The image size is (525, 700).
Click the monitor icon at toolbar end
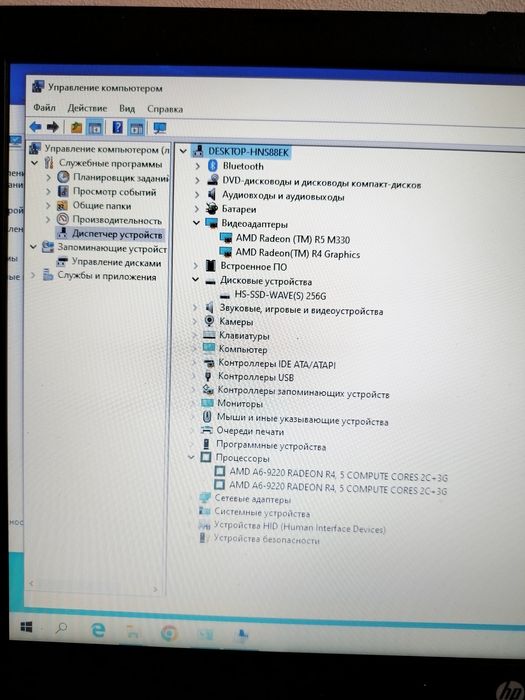159,129
